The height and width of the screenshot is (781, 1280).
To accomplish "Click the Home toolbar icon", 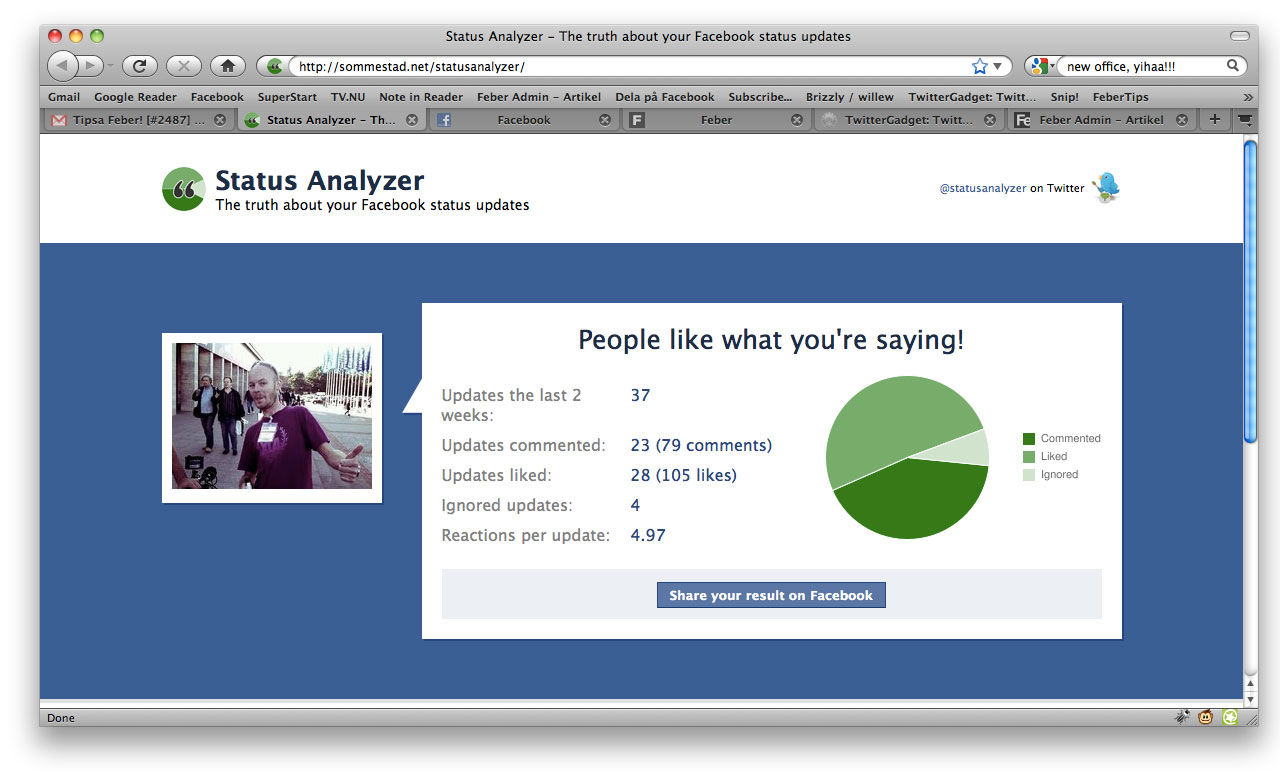I will [x=227, y=65].
